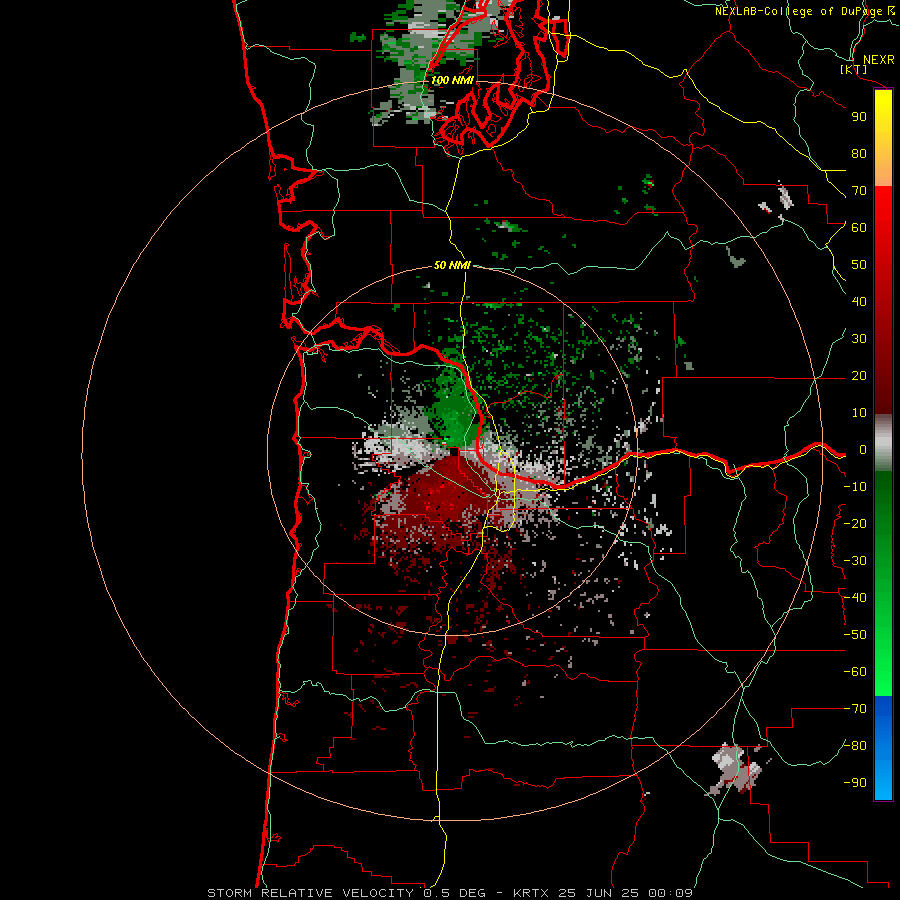Select the -90 knot scale value

[x=855, y=783]
